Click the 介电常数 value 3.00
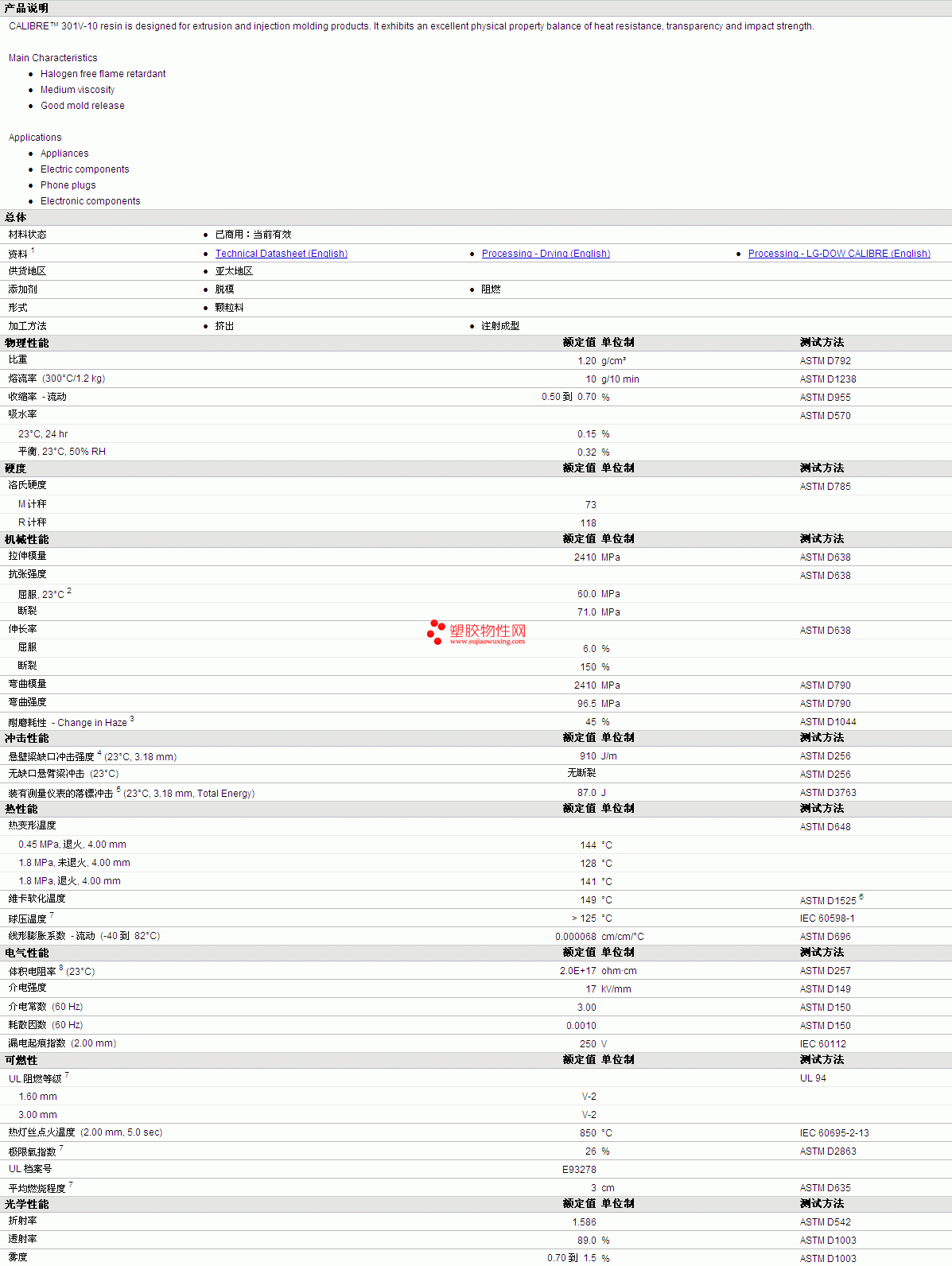Screen dimensions: 952x1266 (x=587, y=1008)
